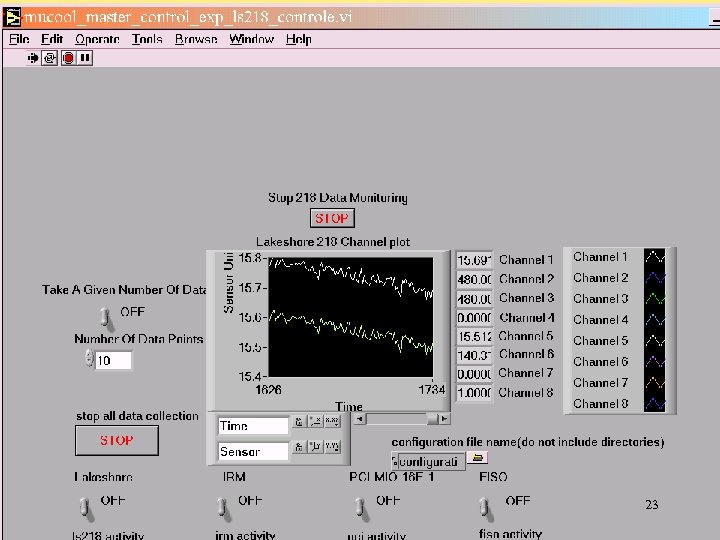Click Channel 2 plot style icon in legend
Screen dimensions: 720x540
[655, 277]
